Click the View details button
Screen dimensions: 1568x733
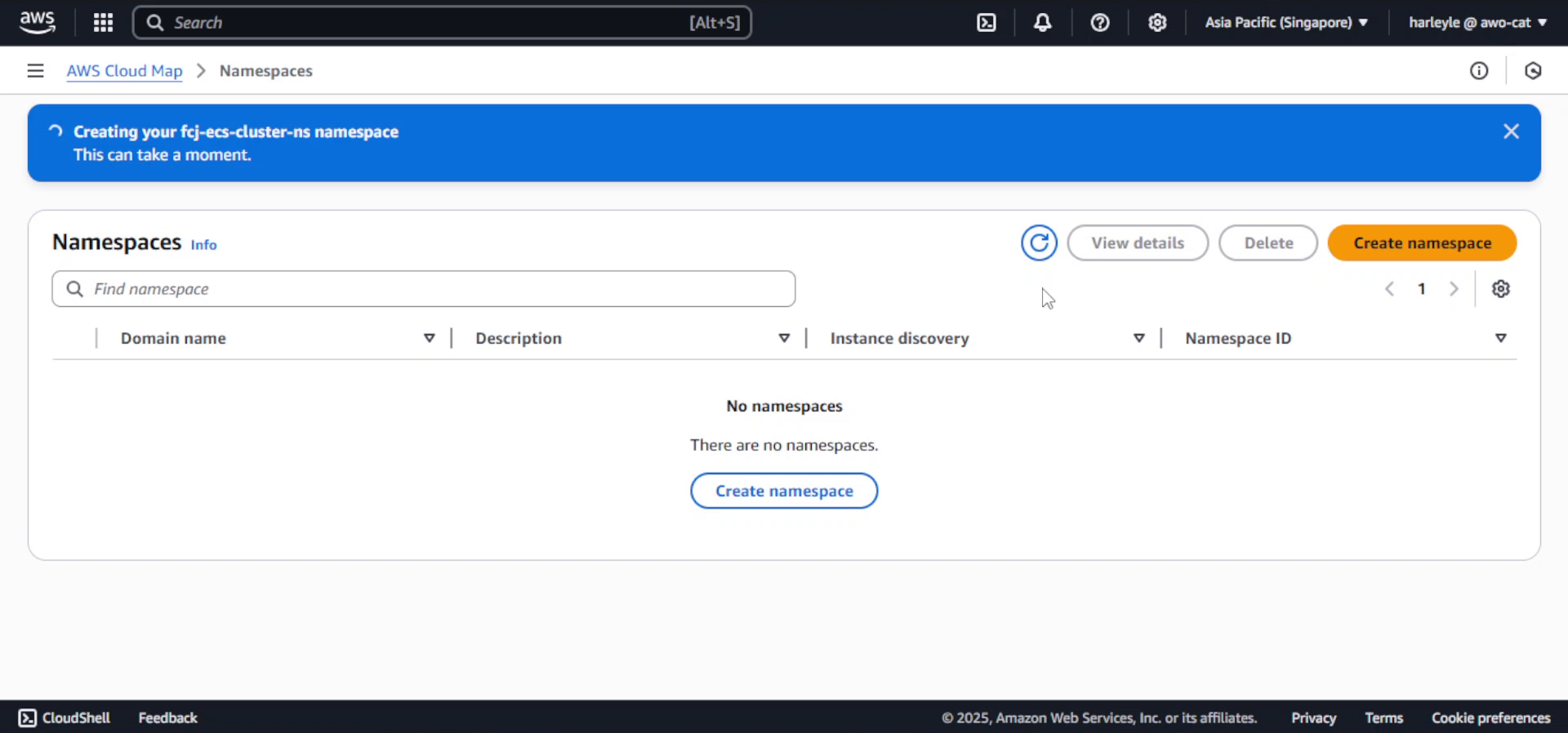(1138, 243)
